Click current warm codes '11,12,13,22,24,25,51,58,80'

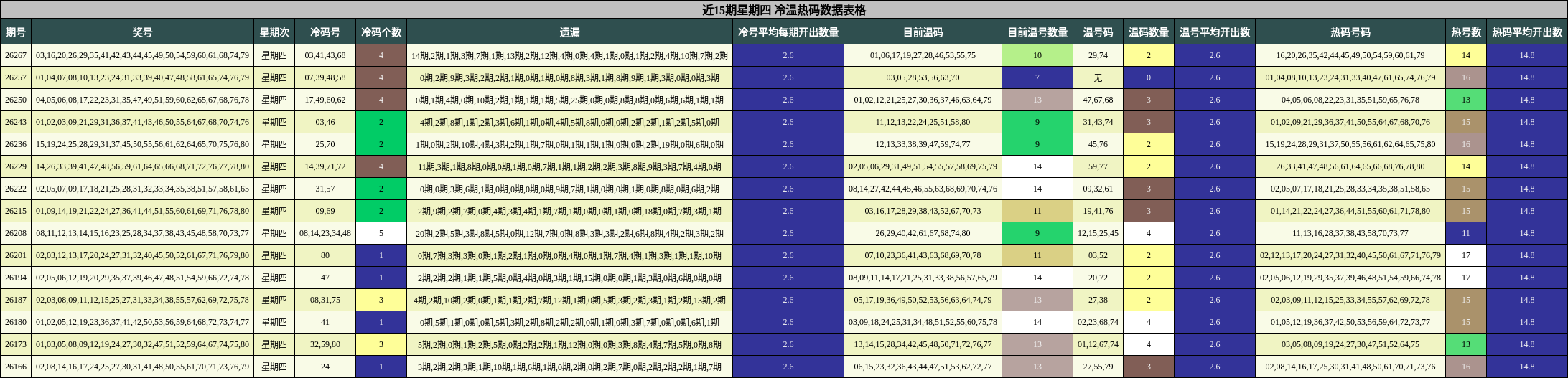click(923, 122)
